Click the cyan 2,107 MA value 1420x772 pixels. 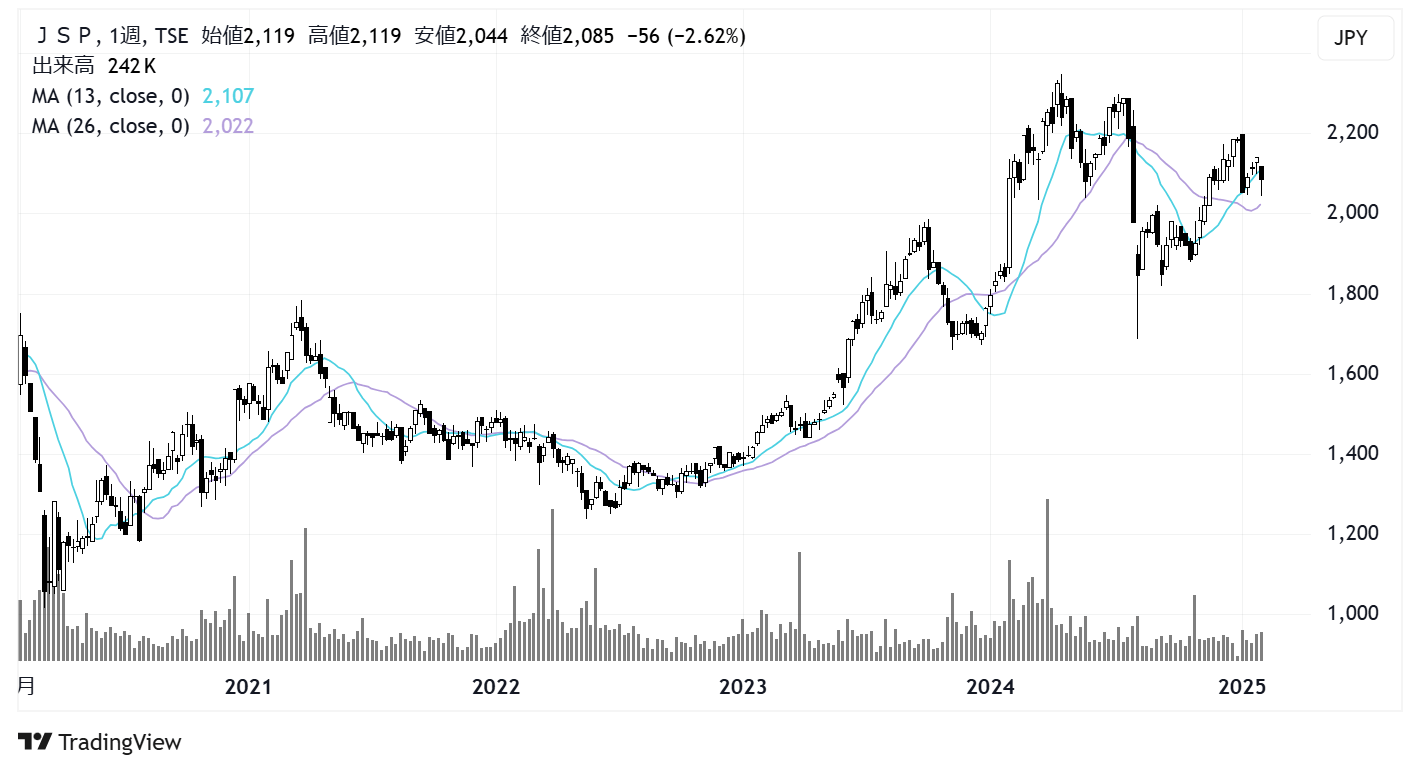point(228,96)
